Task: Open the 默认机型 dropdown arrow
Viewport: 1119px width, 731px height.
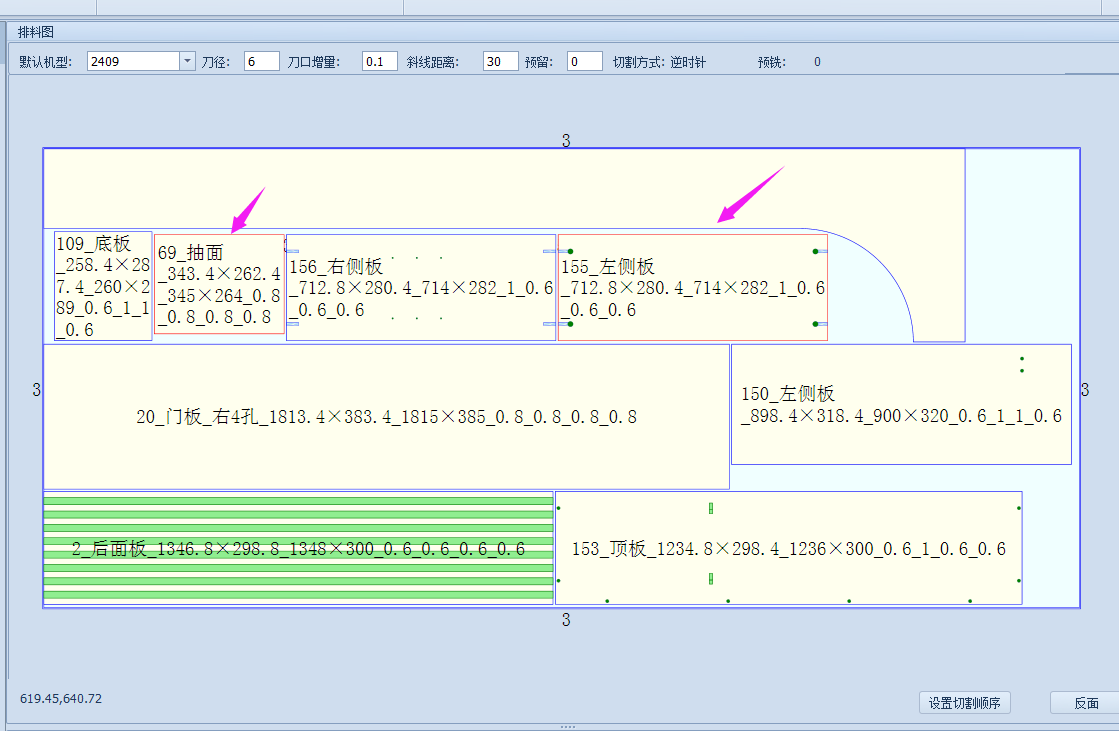Action: click(x=187, y=61)
